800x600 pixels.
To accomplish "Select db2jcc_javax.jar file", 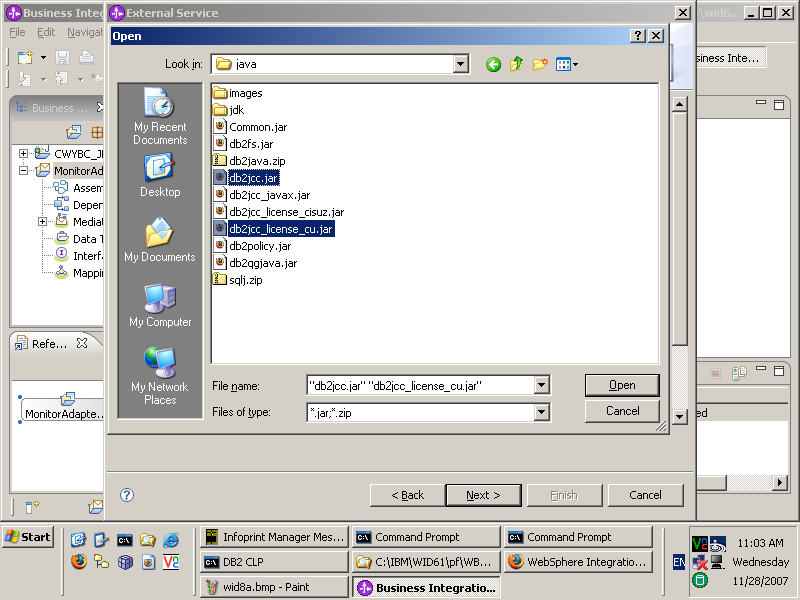I will point(262,195).
